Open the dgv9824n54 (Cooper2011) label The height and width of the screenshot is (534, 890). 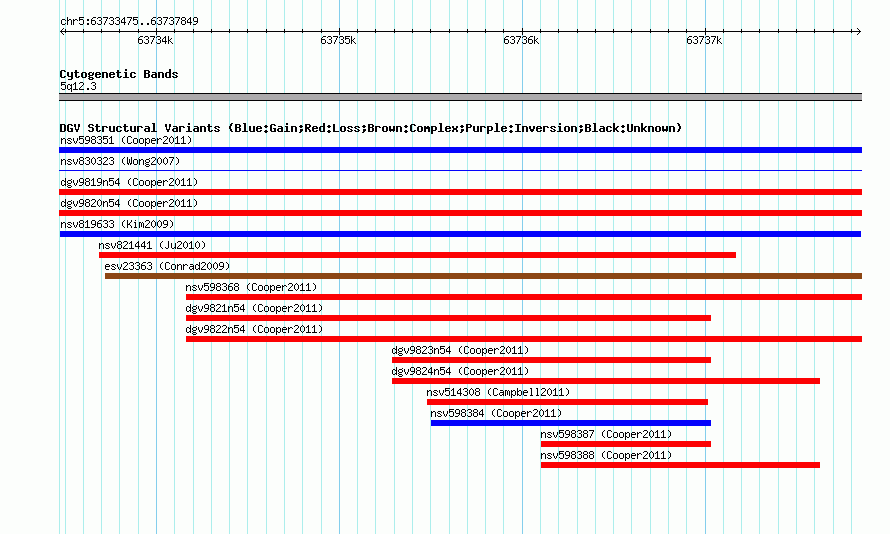coord(460,371)
